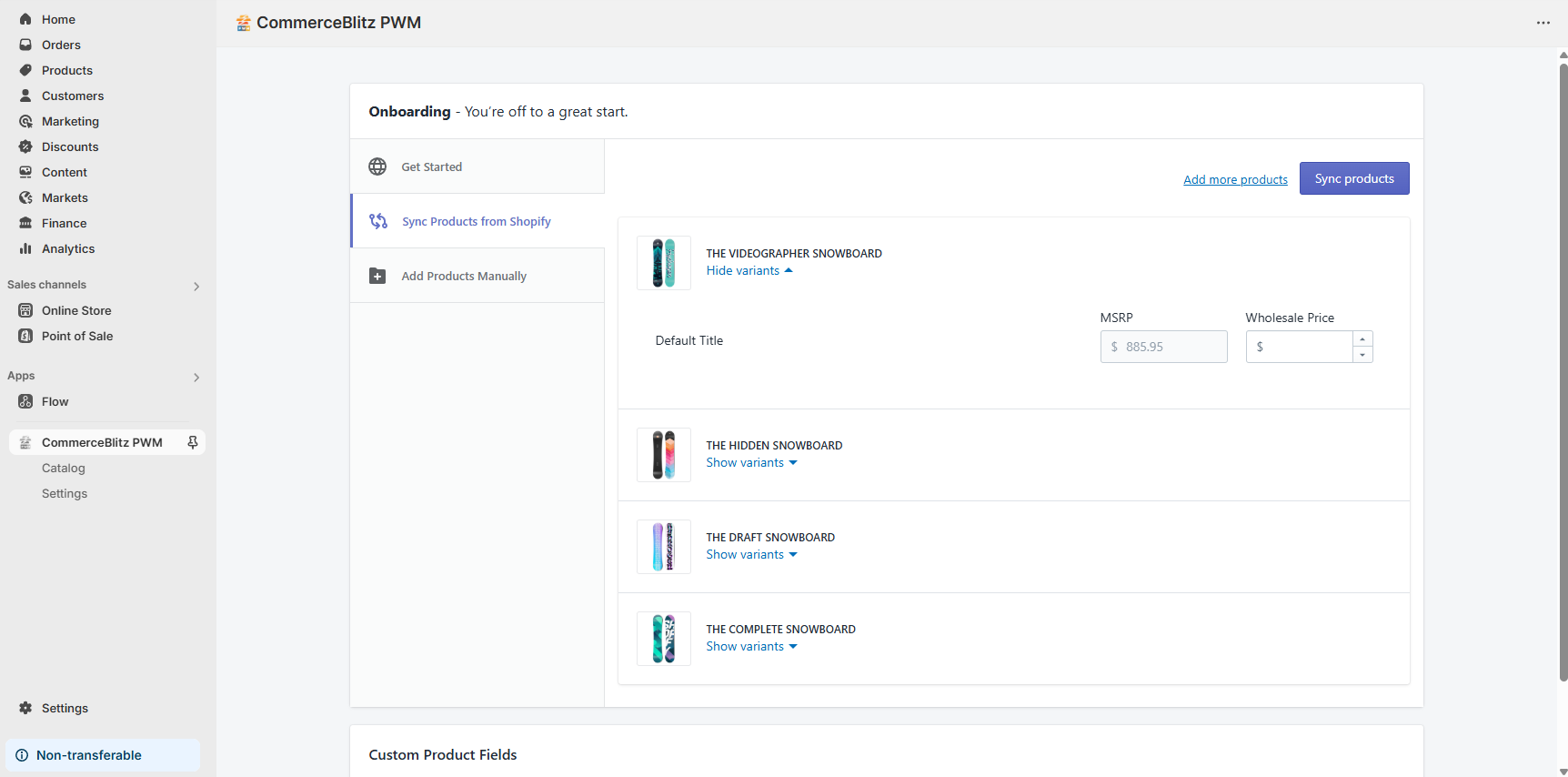Open Catalog under CommerceBlitz PWM

pos(64,468)
